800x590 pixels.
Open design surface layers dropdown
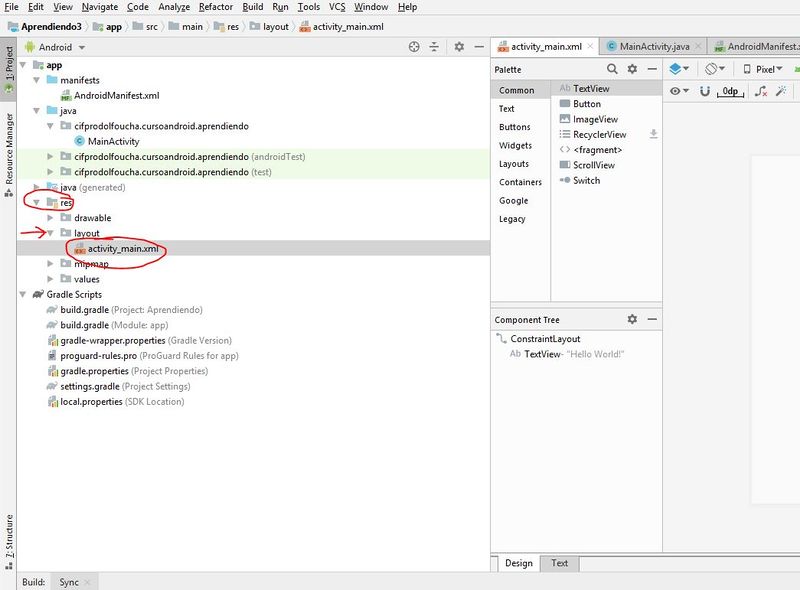(x=679, y=68)
